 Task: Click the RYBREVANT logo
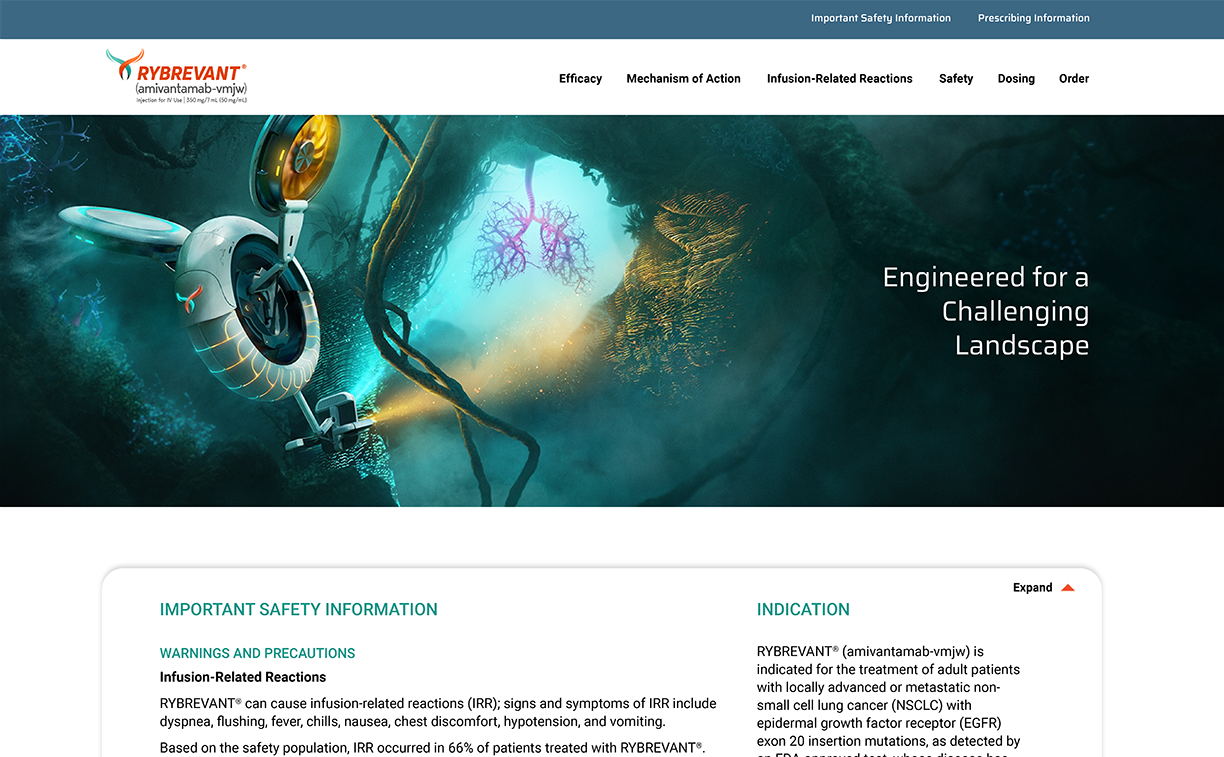(x=177, y=77)
